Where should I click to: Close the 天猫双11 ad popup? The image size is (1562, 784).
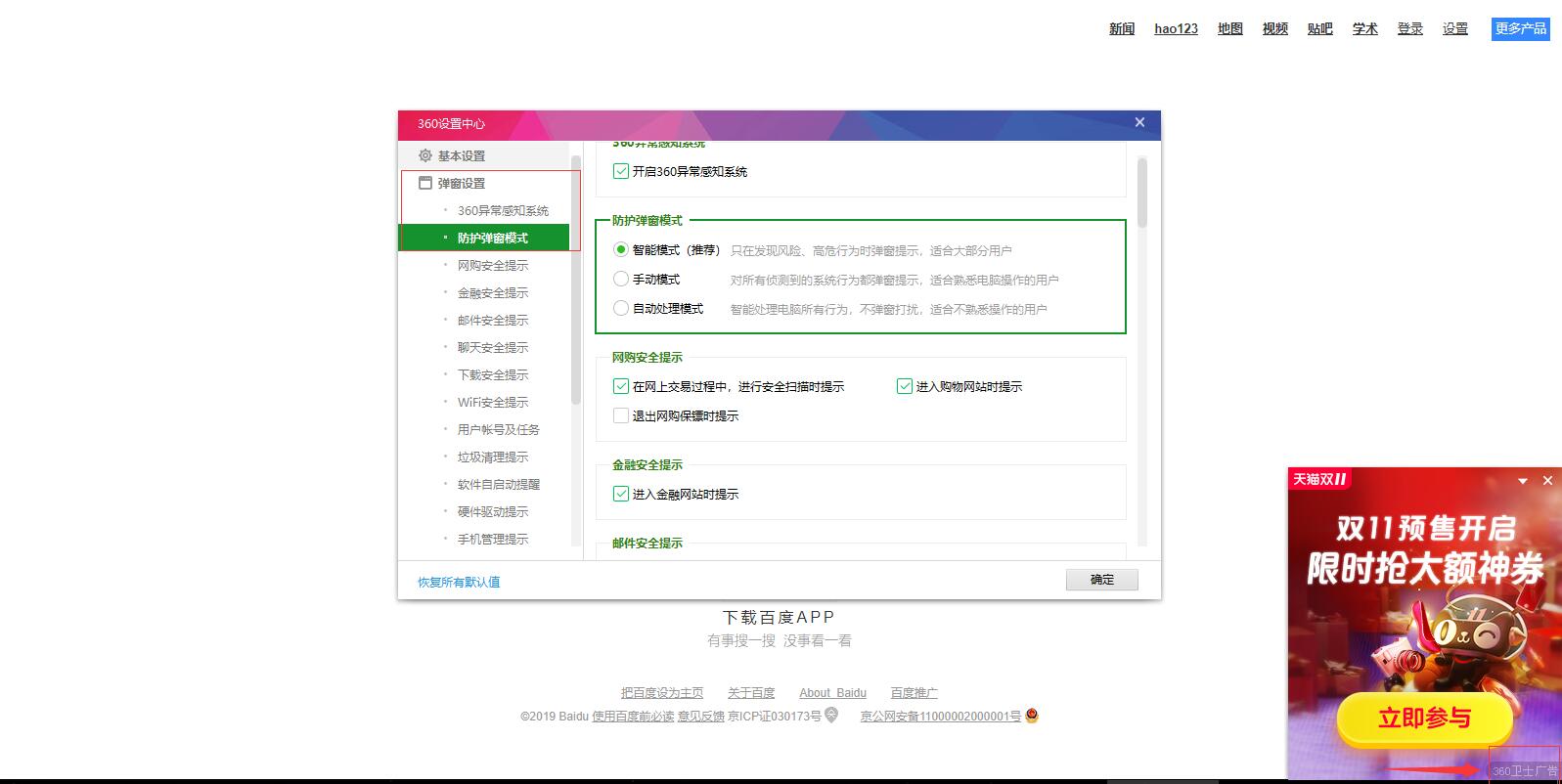coord(1547,480)
